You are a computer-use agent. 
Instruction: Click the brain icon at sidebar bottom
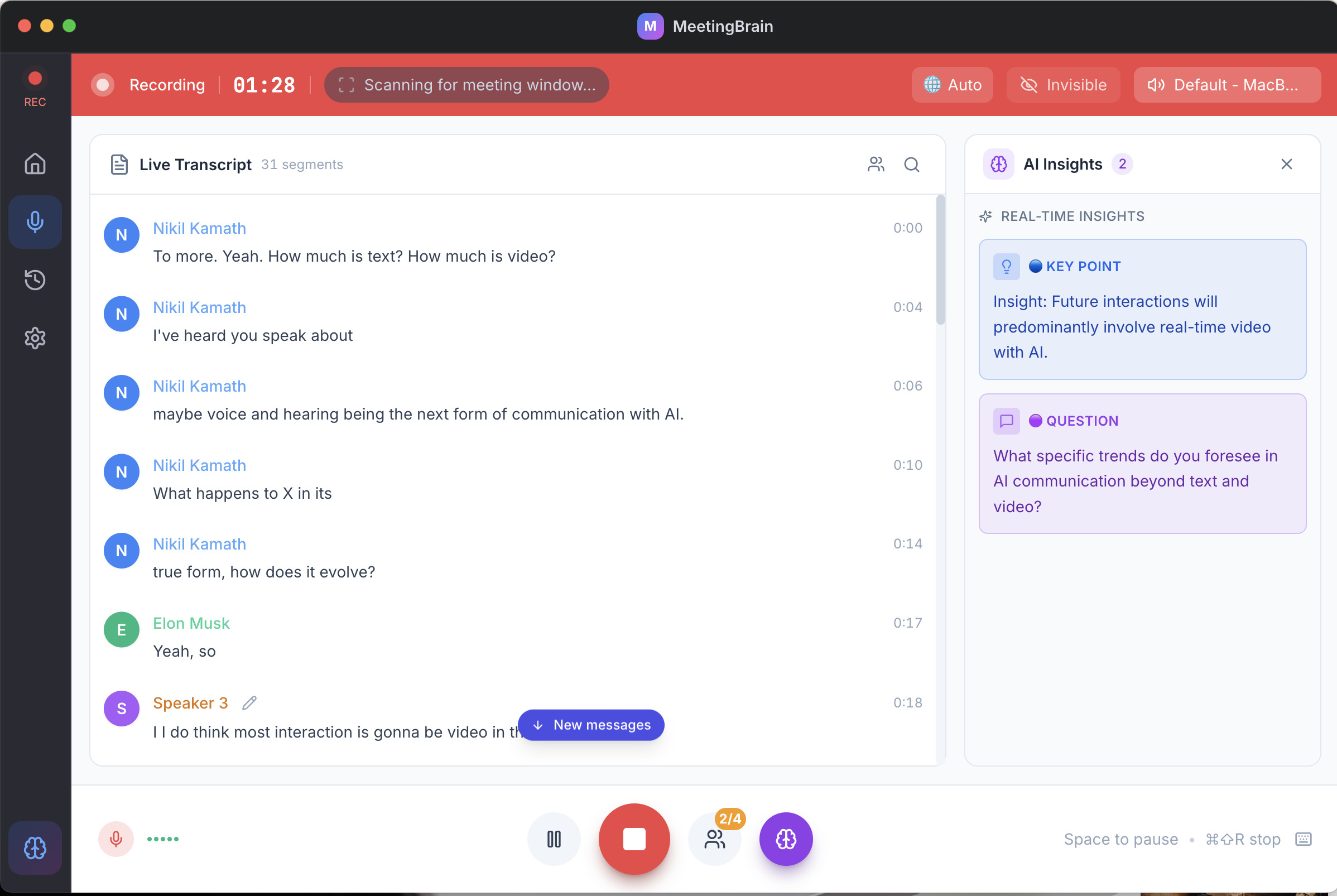tap(35, 848)
